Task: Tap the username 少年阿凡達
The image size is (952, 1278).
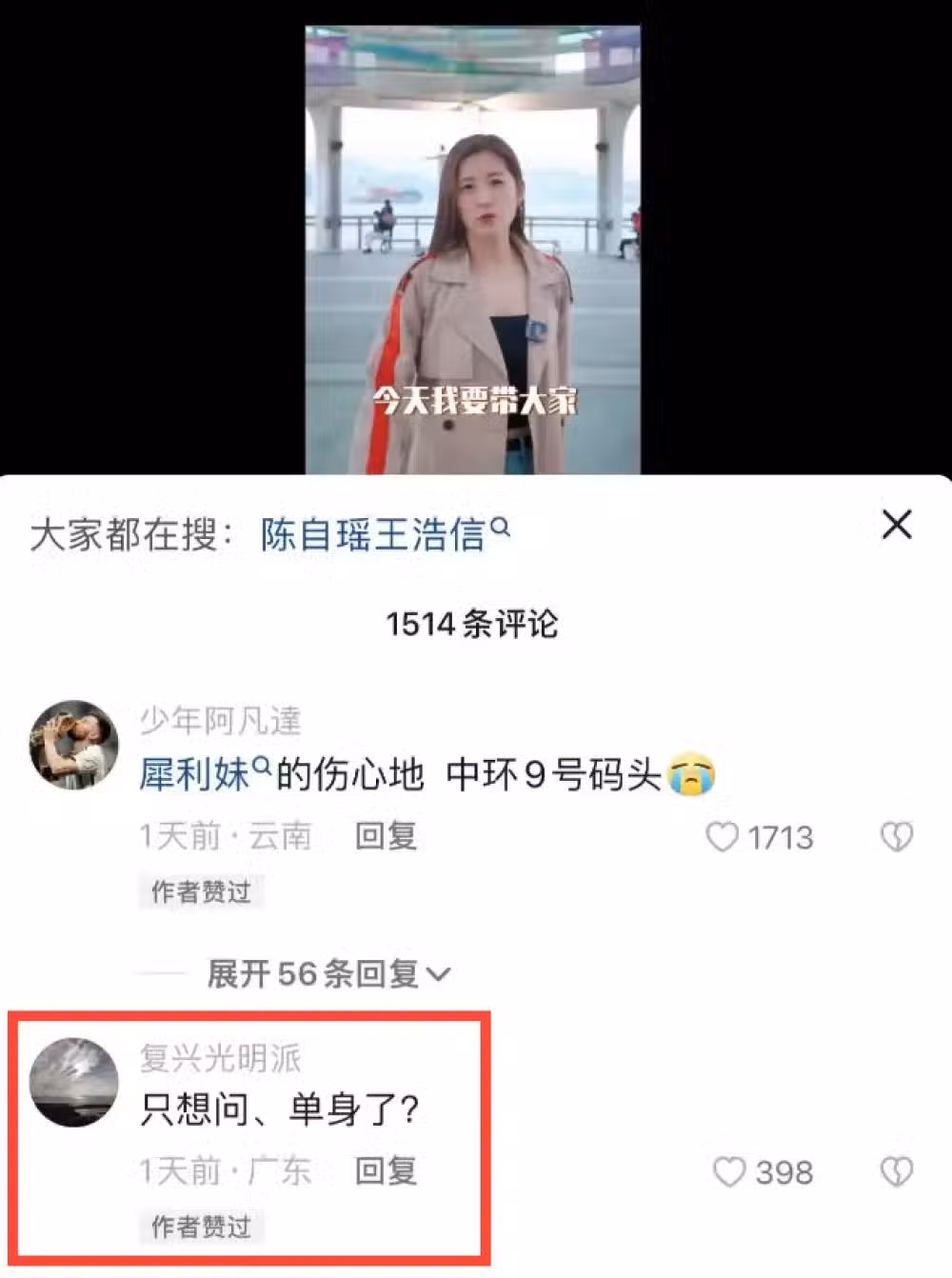Action: pyautogui.click(x=220, y=722)
